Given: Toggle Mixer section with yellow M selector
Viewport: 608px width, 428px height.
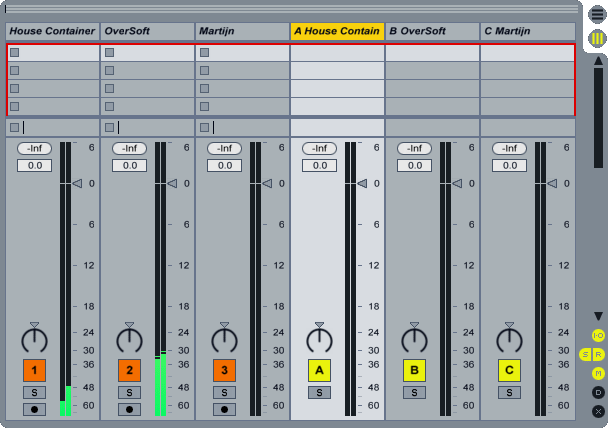Looking at the screenshot, I should coord(598,373).
